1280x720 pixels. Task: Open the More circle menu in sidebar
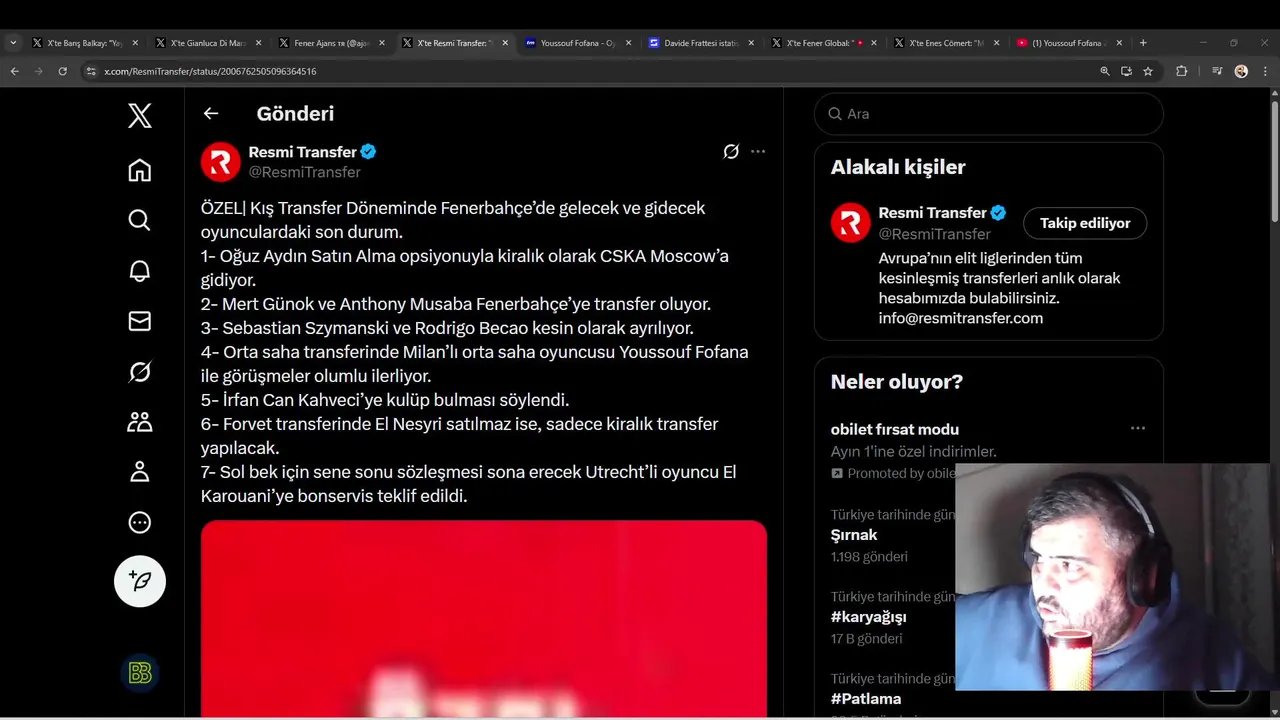click(140, 522)
